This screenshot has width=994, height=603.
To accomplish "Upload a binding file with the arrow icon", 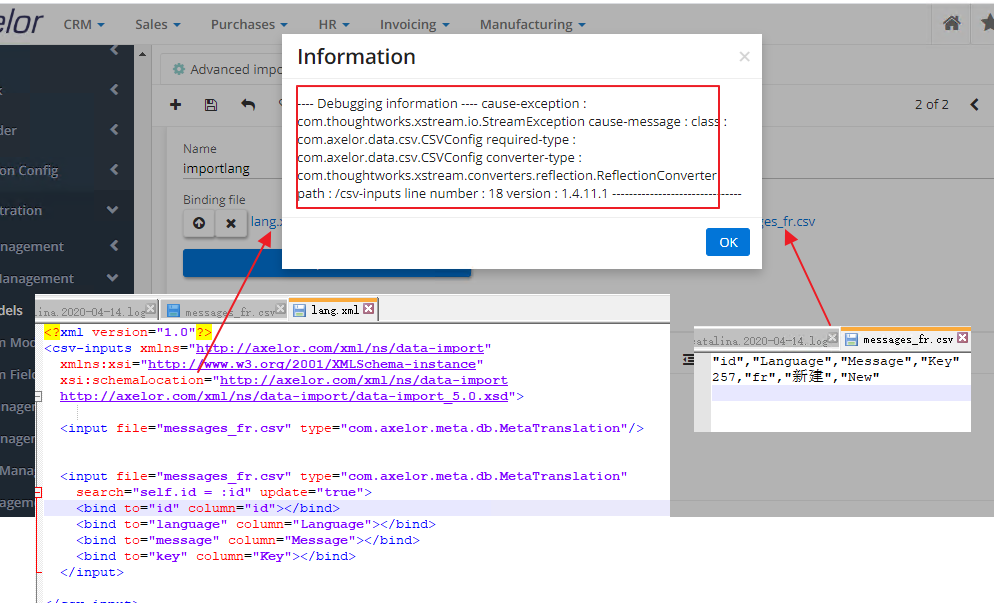I will click(x=199, y=223).
